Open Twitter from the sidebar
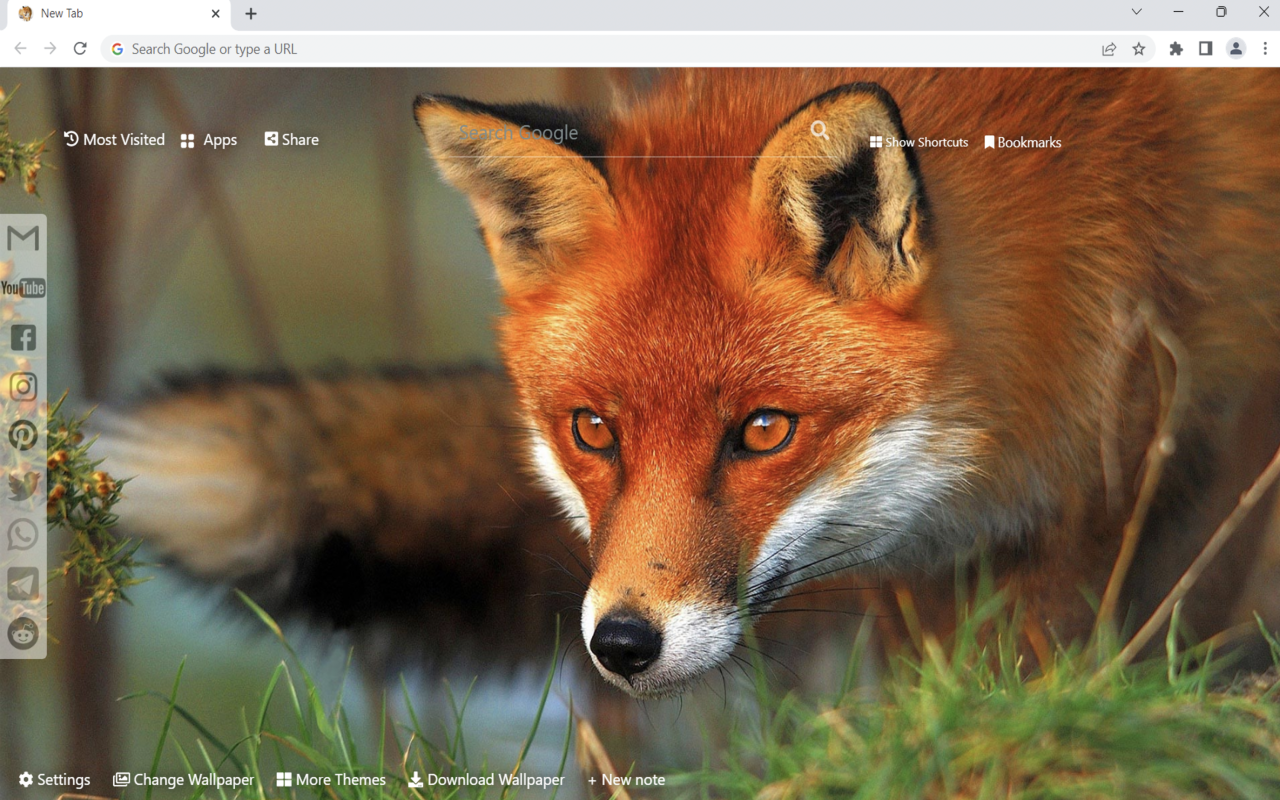Viewport: 1280px width, 800px height. pos(23,486)
